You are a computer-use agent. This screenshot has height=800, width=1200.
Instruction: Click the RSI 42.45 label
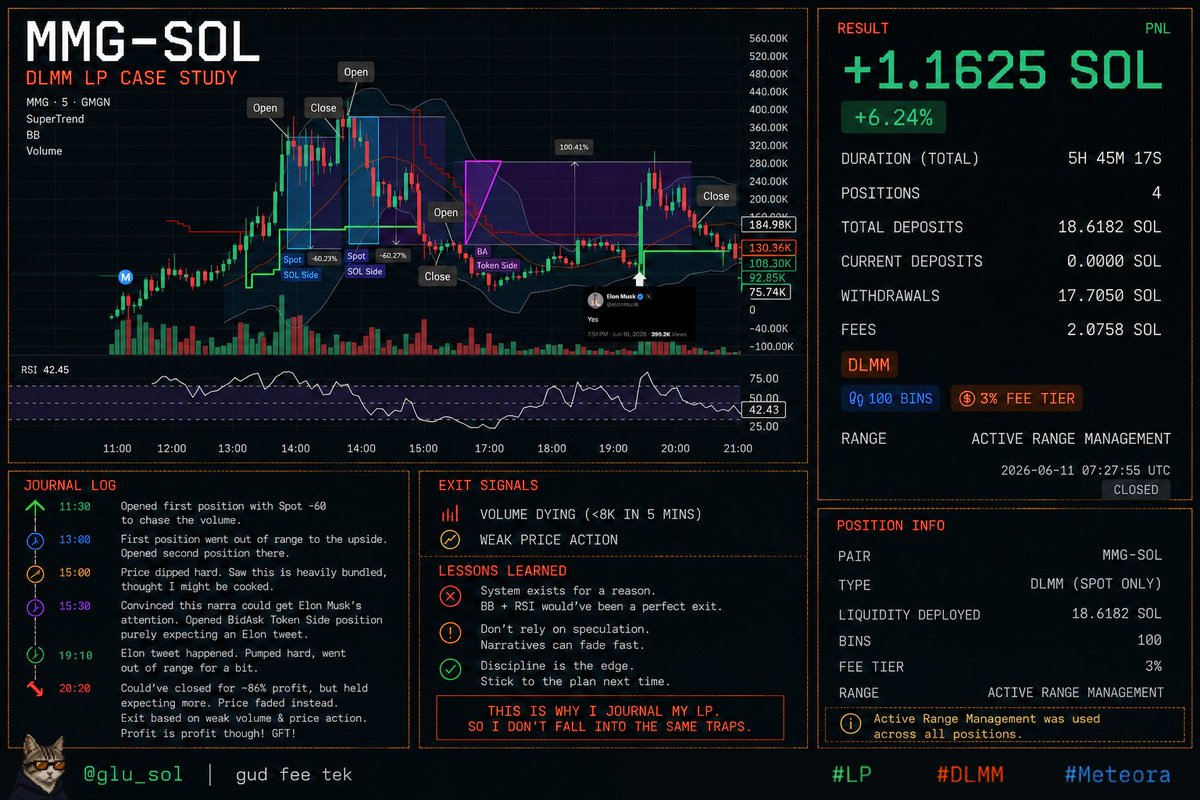44,370
